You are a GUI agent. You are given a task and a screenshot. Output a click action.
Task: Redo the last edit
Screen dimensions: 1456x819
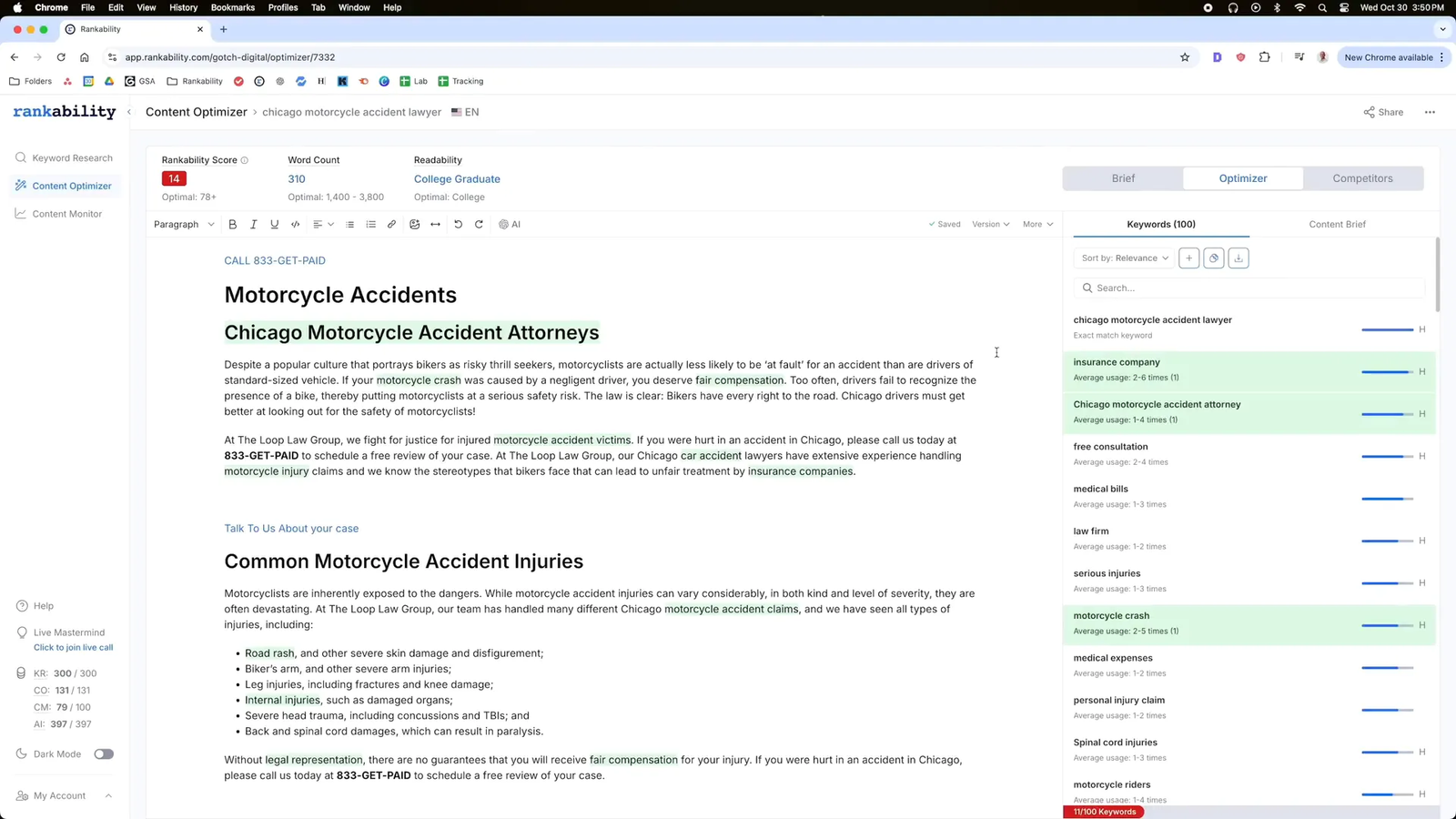(x=479, y=224)
